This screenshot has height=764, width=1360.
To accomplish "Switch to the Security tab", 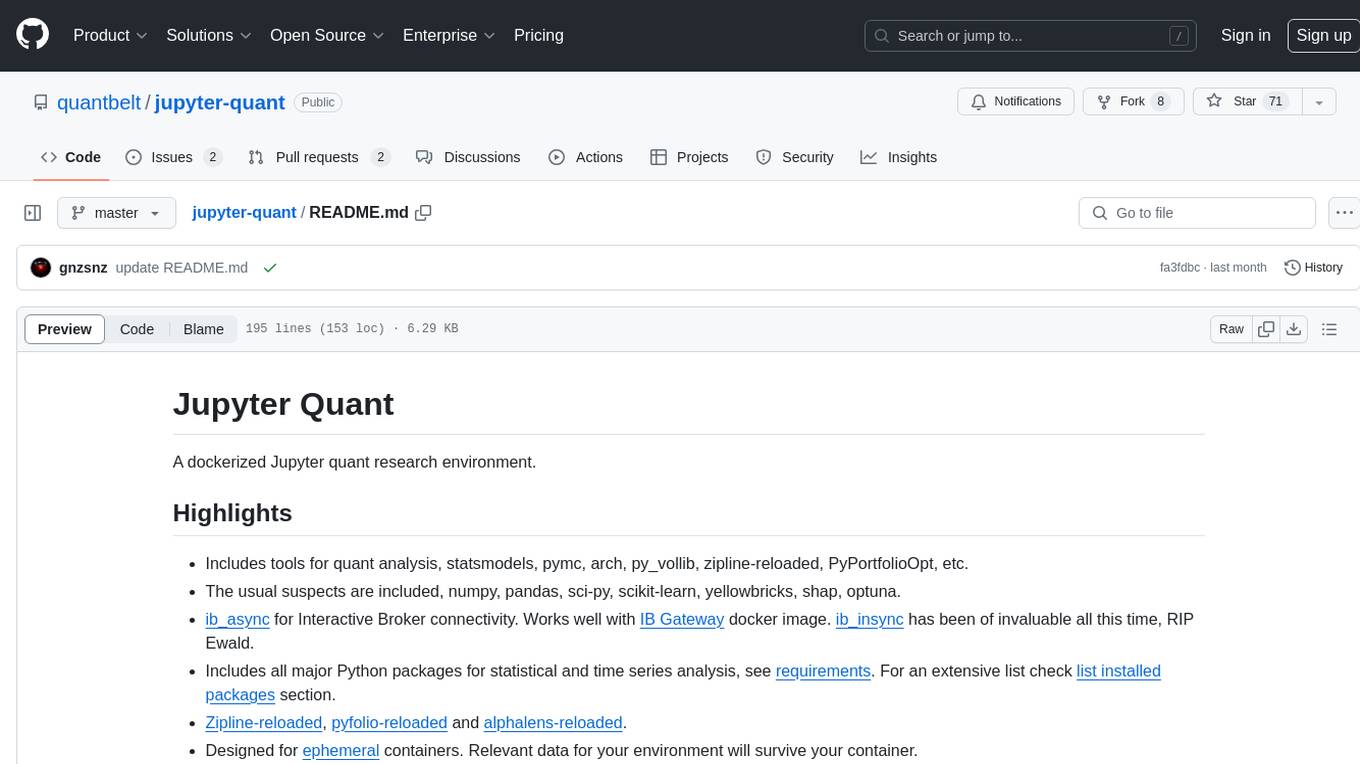I will [795, 157].
